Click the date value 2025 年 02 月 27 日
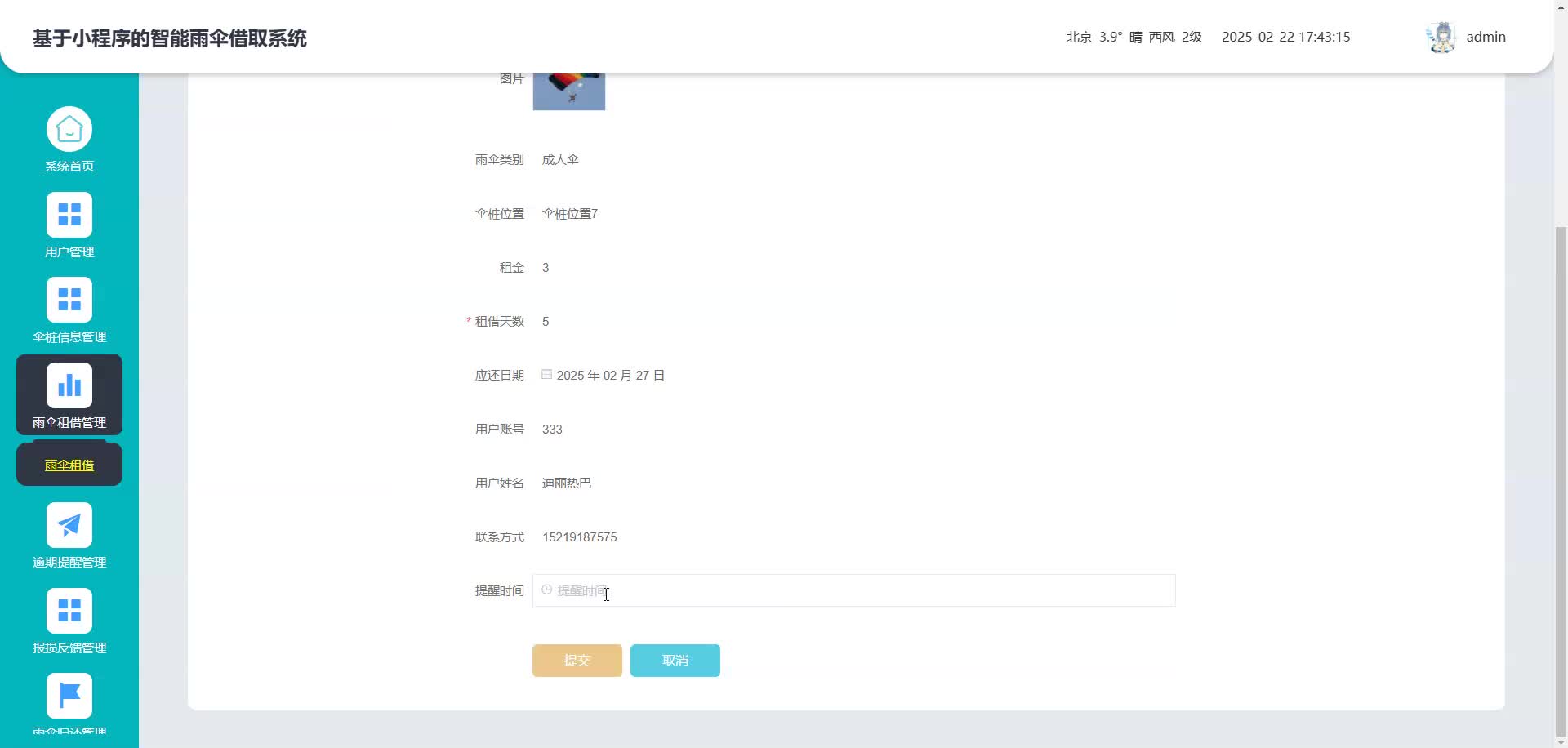Screen dimensions: 1568x748 (x=611, y=374)
